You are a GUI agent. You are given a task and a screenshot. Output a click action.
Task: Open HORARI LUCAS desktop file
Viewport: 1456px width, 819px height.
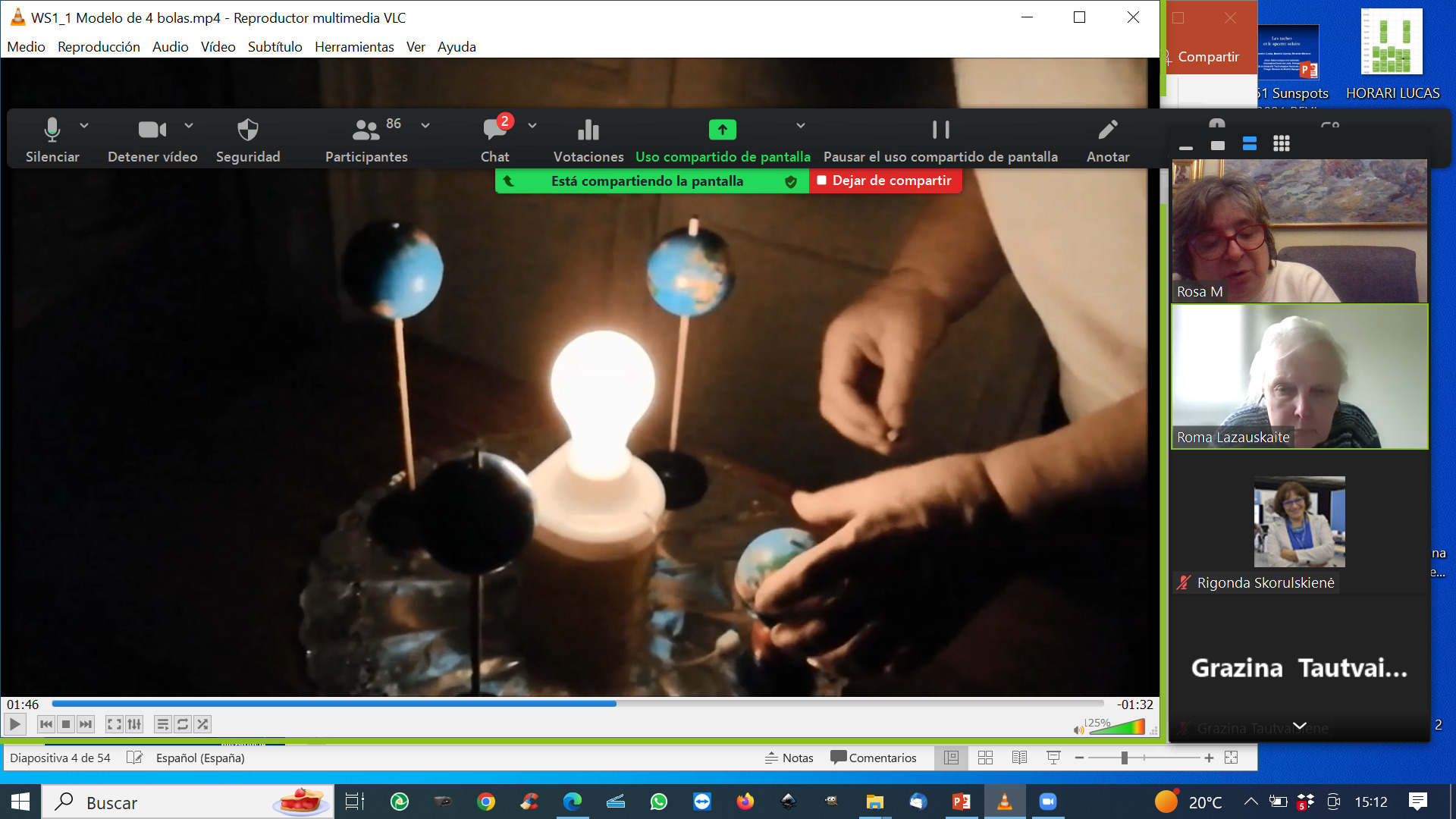(x=1392, y=53)
